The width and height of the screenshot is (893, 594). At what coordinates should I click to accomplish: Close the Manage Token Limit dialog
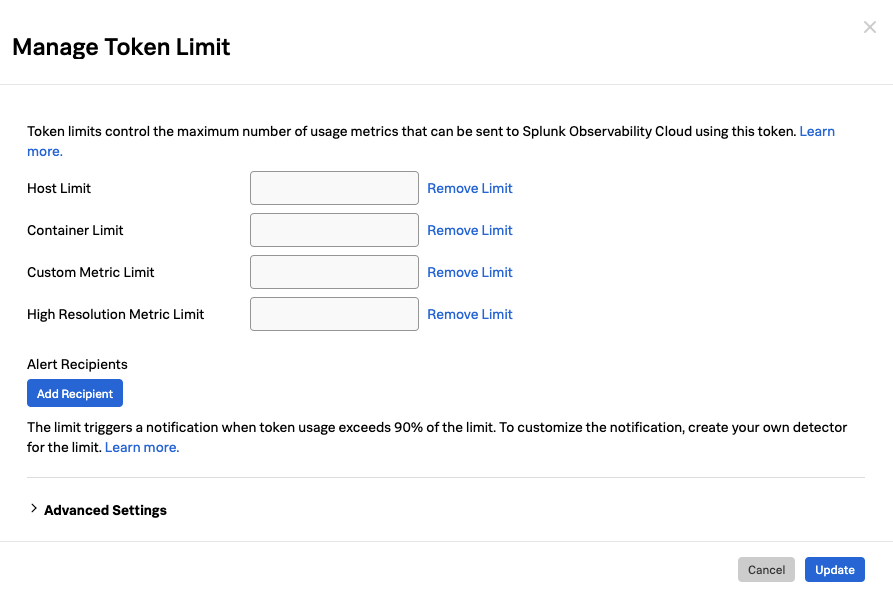[x=869, y=27]
